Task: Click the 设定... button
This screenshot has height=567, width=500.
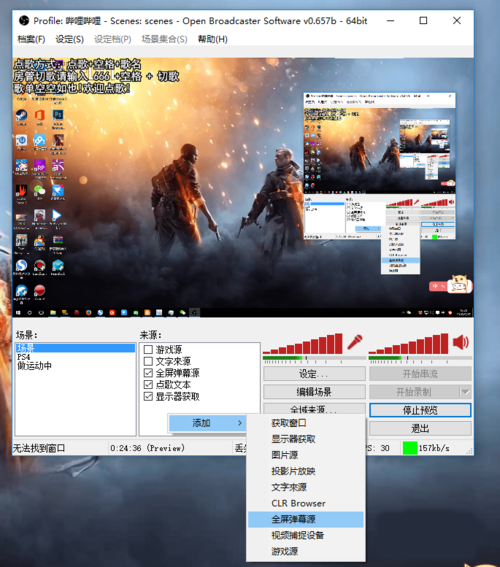Action: 314,374
